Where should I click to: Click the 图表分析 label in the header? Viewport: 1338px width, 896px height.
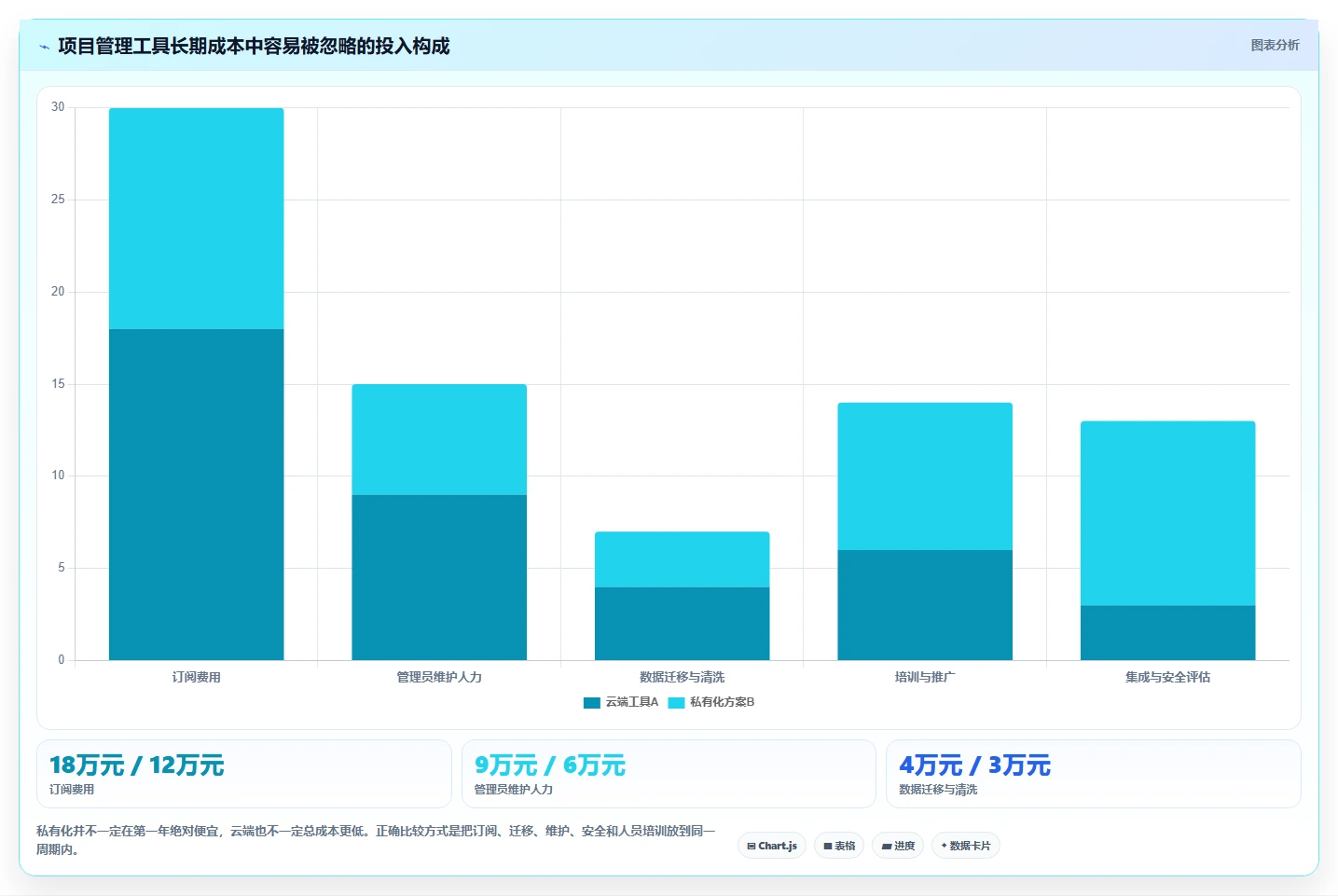[x=1275, y=45]
